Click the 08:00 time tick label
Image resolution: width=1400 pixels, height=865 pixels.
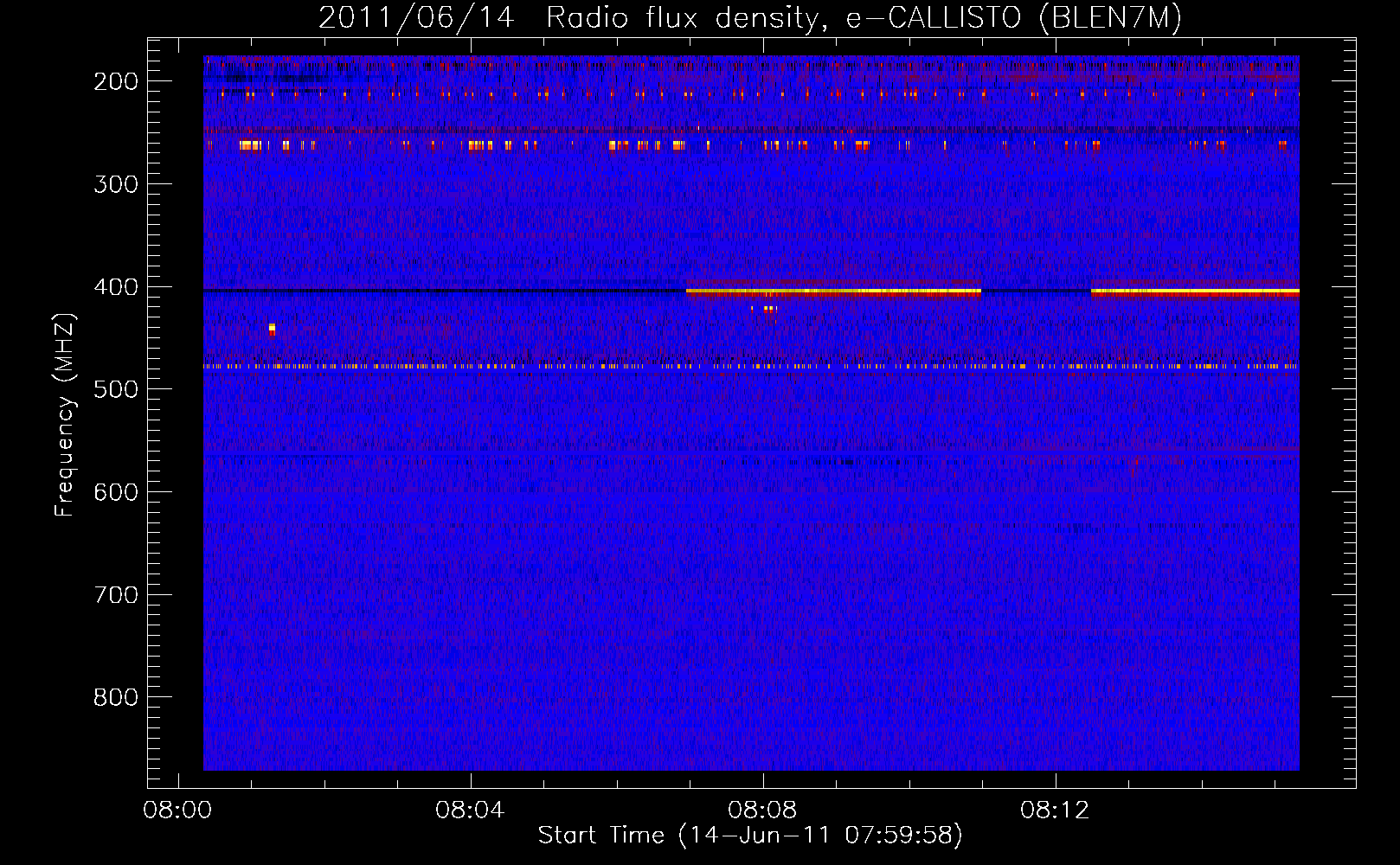[x=177, y=811]
